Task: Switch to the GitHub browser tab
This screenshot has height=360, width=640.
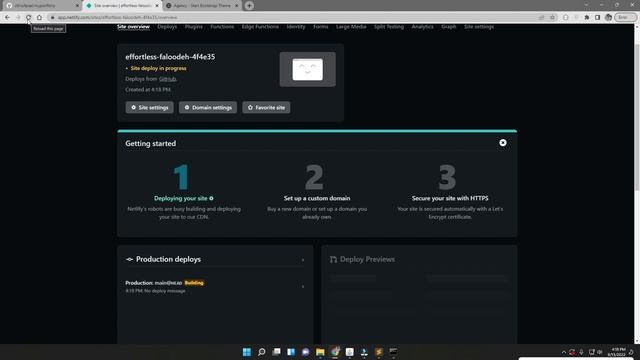Action: click(x=42, y=6)
